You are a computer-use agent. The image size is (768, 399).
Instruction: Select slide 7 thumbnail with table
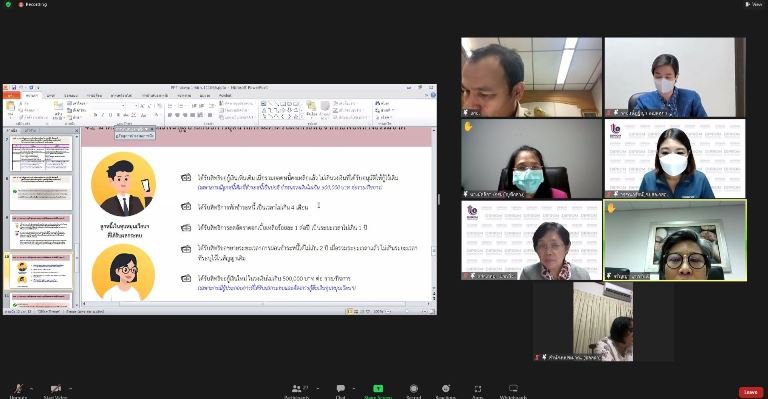click(x=41, y=153)
